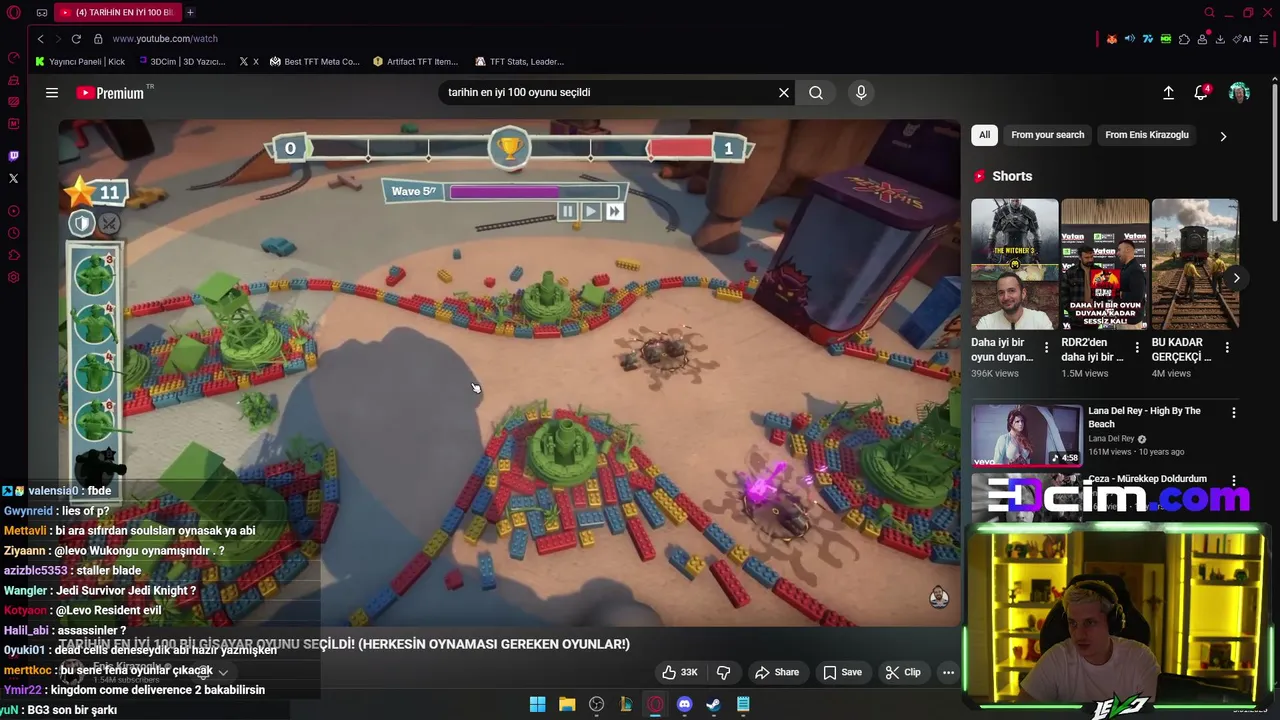Open Yayıncı Paneli Kick bookmark
1280x720 pixels.
[80, 61]
